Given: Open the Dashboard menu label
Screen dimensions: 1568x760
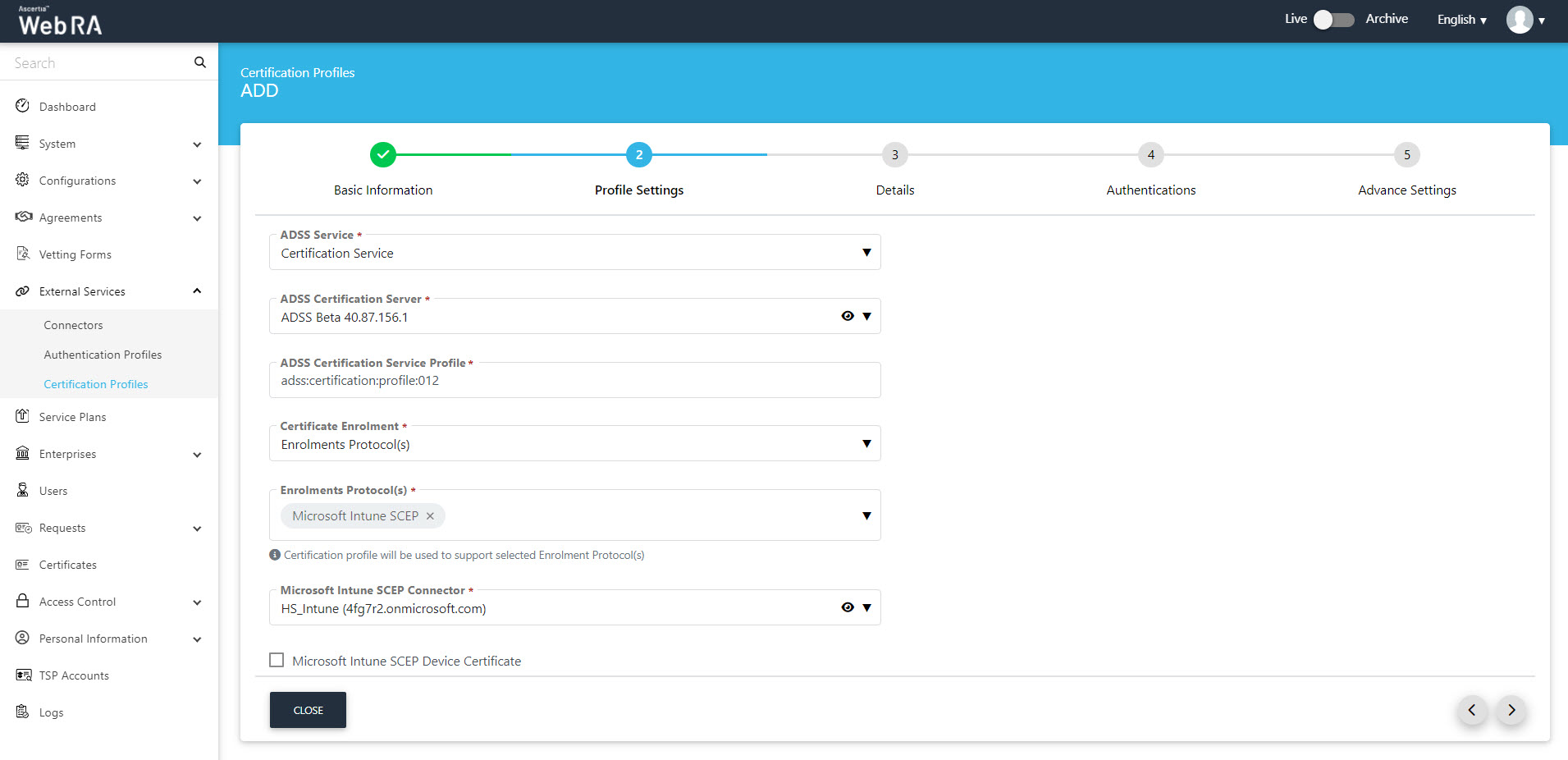Looking at the screenshot, I should coord(67,107).
